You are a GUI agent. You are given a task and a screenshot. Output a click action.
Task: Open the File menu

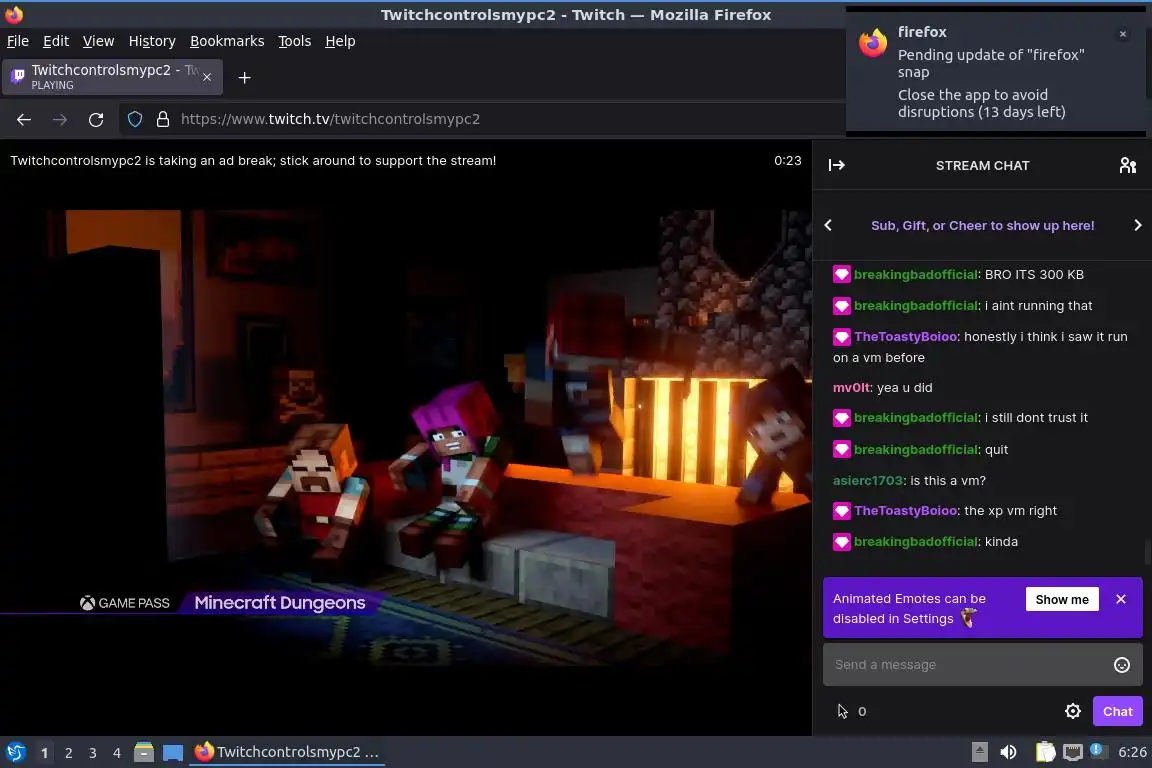[x=18, y=41]
